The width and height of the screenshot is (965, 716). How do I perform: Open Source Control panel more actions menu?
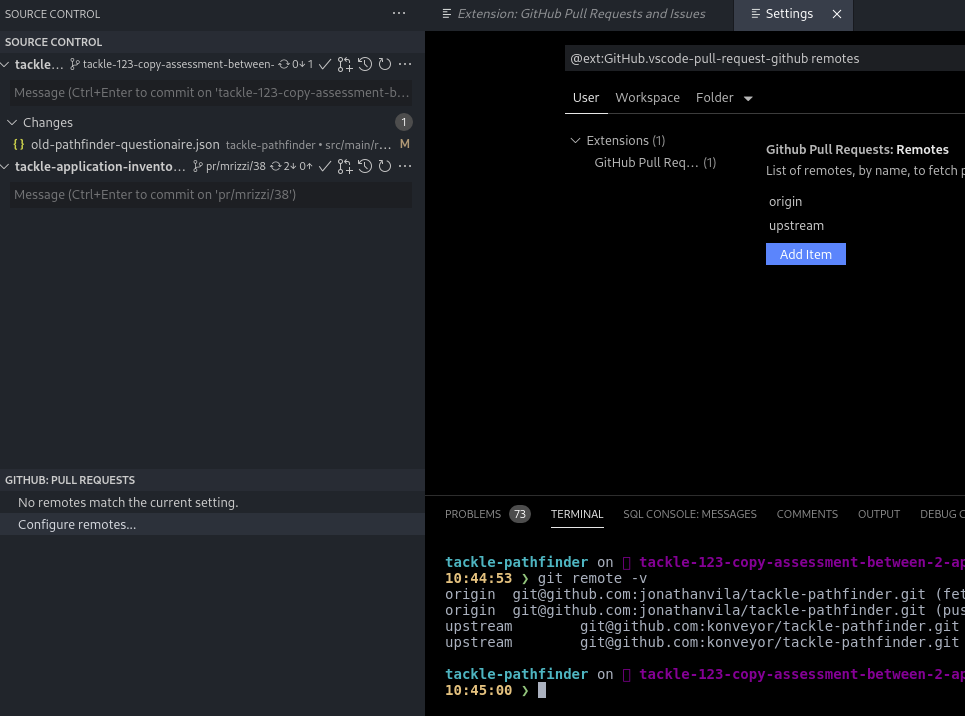coord(399,14)
